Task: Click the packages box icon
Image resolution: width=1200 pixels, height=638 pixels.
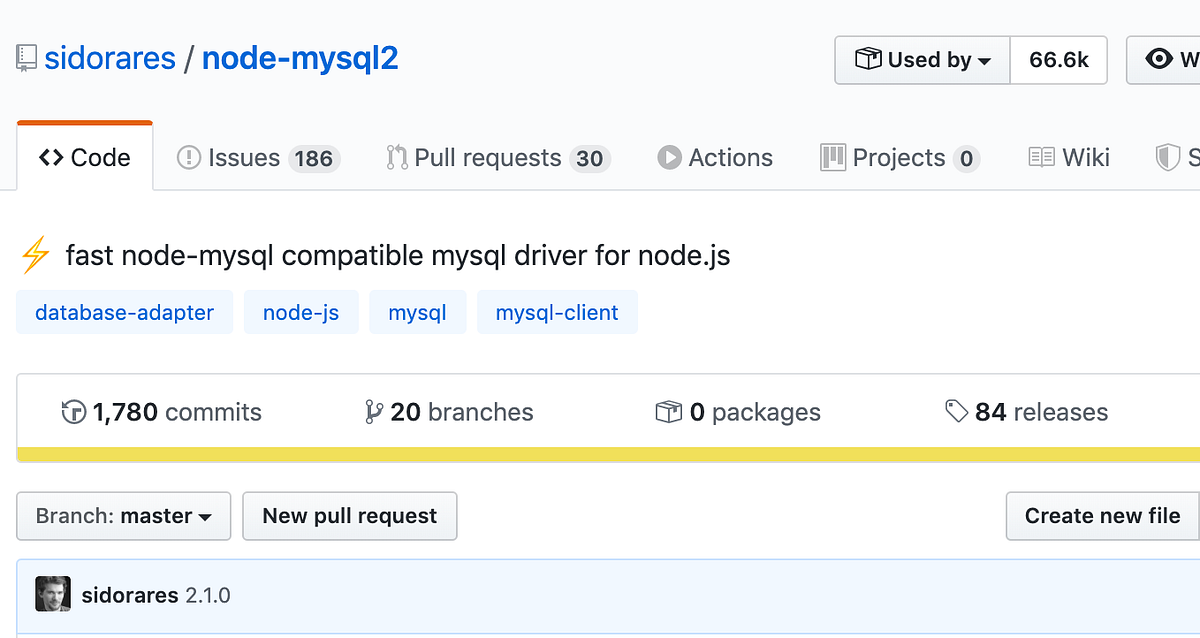Action: (670, 411)
